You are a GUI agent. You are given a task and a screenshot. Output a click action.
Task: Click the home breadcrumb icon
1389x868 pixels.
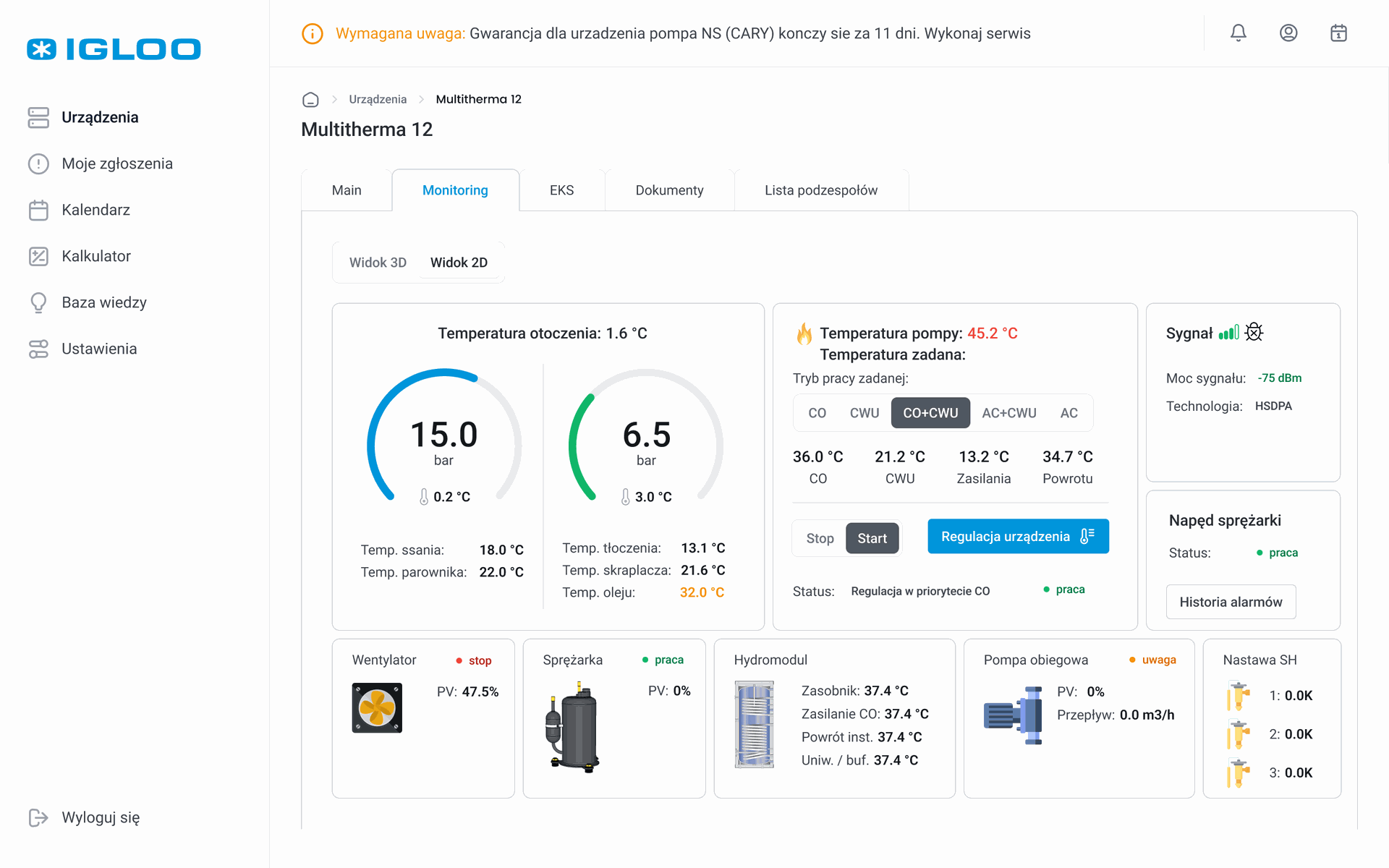(310, 100)
